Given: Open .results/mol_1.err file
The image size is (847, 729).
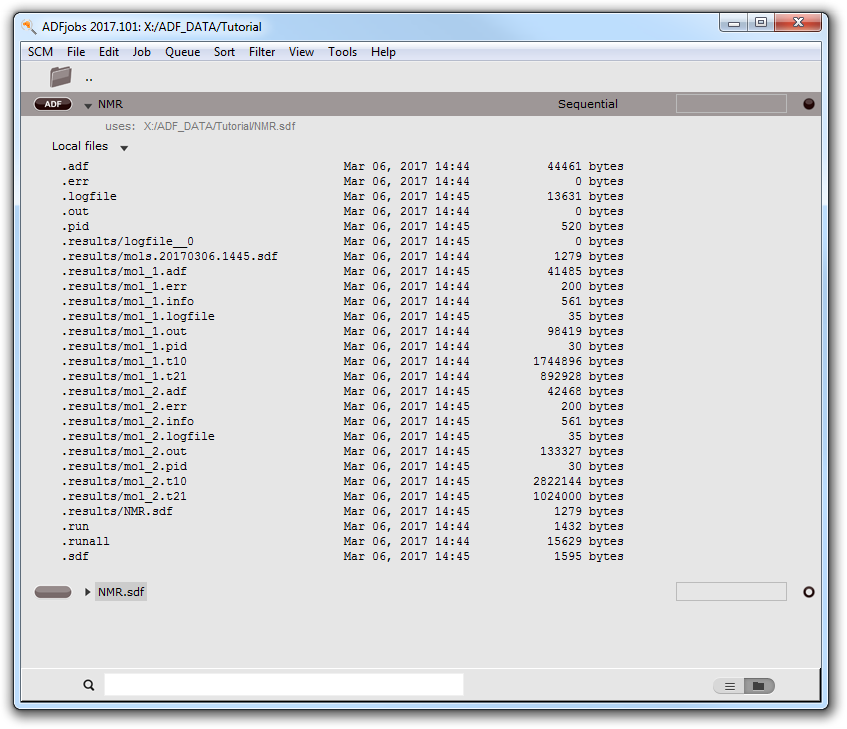Looking at the screenshot, I should pyautogui.click(x=124, y=287).
